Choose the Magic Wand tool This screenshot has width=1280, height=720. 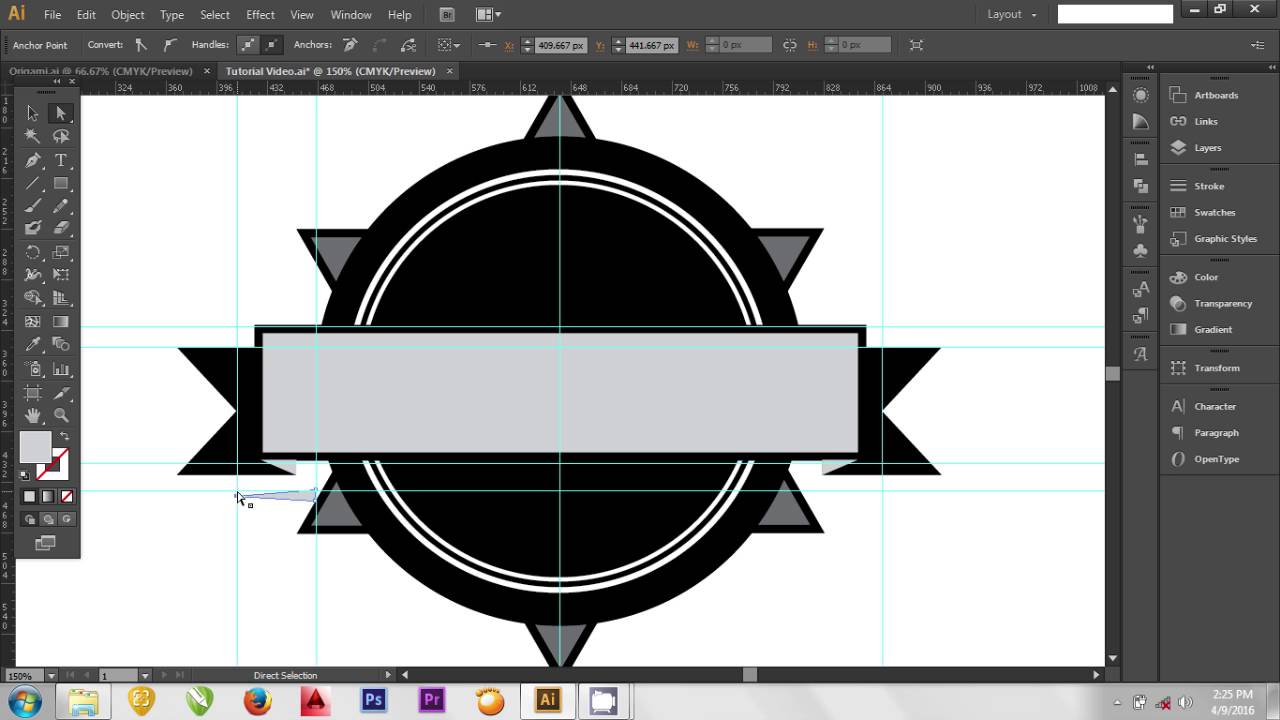click(33, 136)
